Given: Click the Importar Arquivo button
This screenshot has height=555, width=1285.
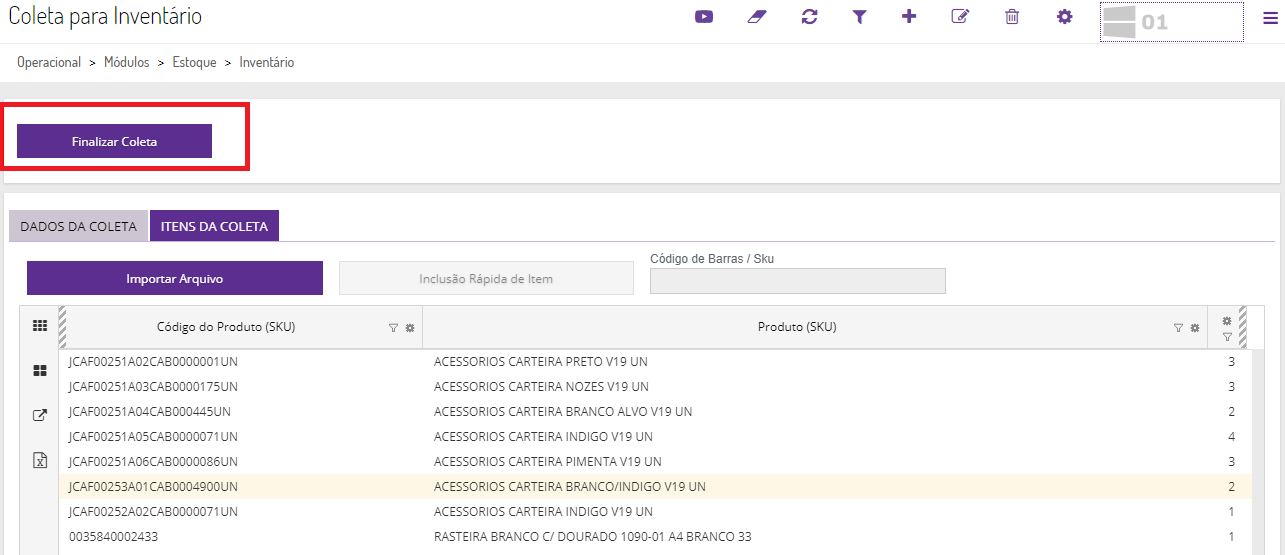Looking at the screenshot, I should [x=174, y=279].
